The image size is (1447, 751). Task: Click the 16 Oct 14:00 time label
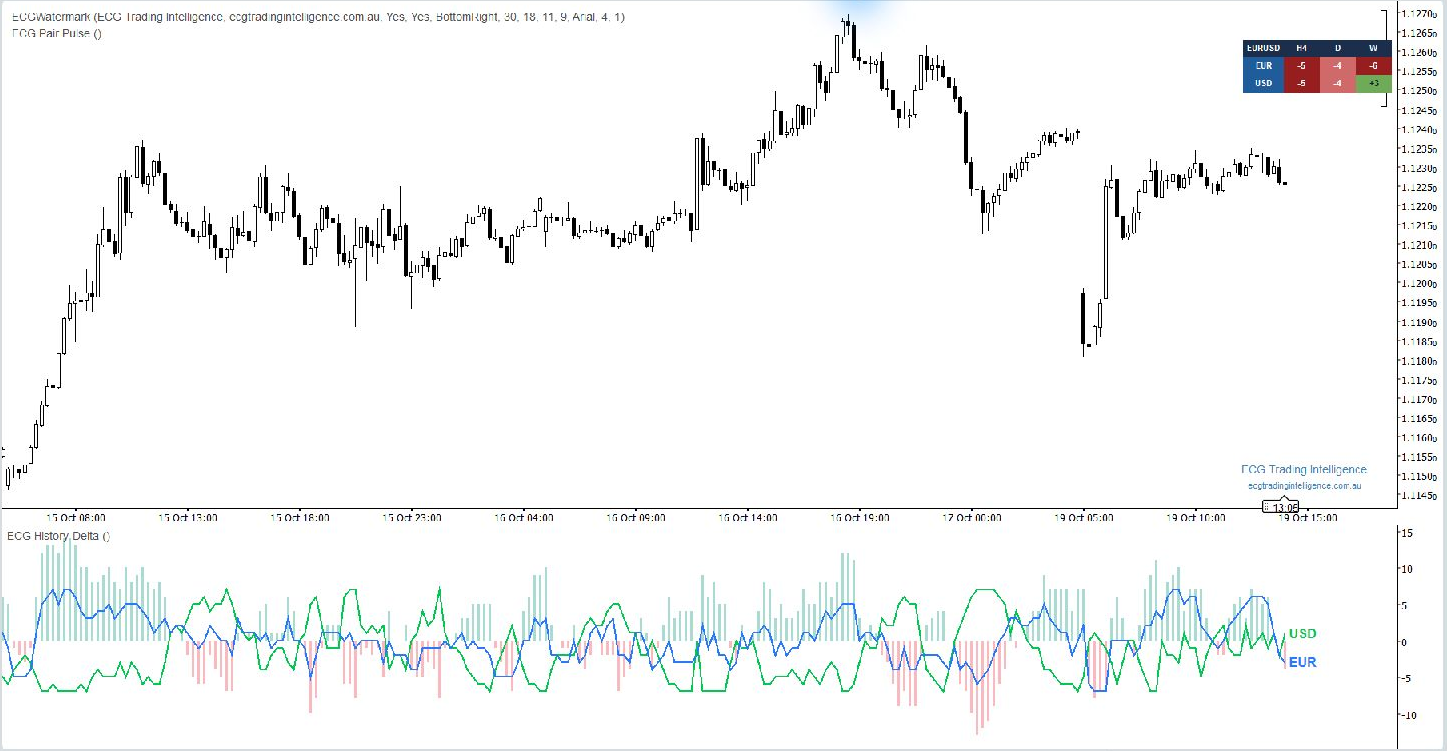point(749,518)
